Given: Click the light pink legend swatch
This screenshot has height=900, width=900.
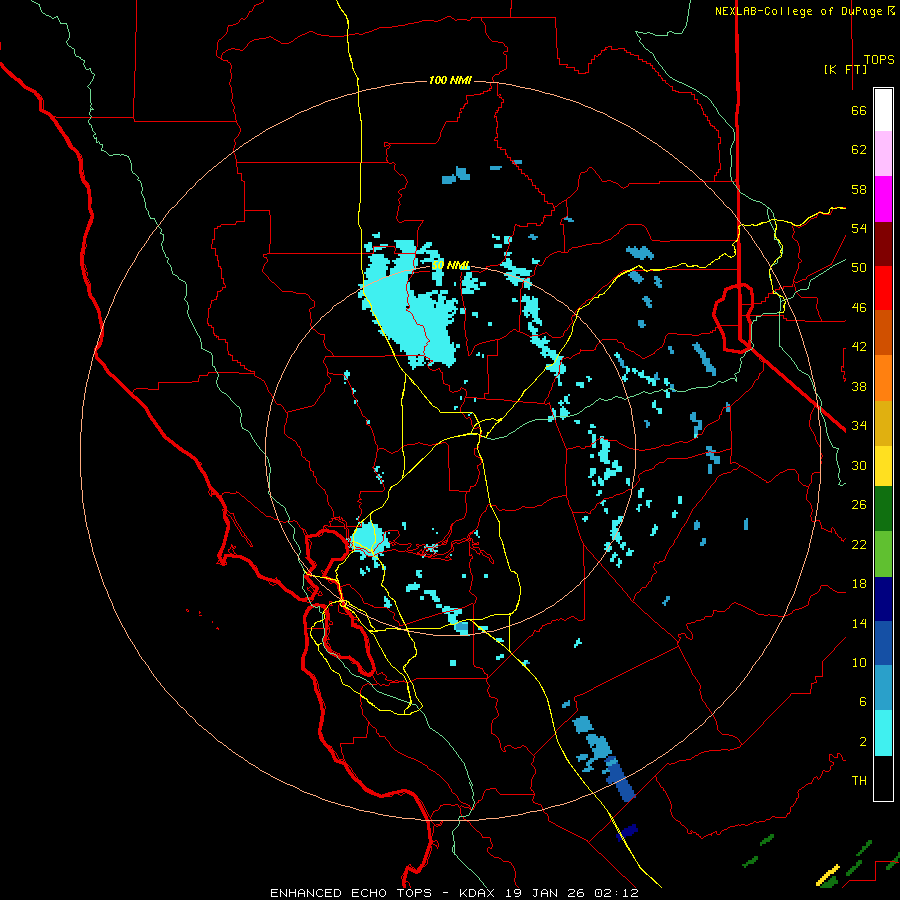Looking at the screenshot, I should tap(883, 154).
